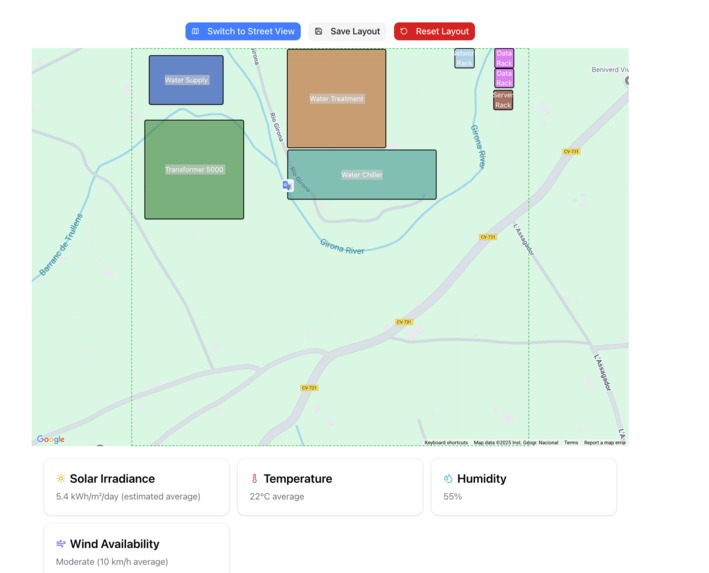This screenshot has width=709, height=573.
Task: Click the Temperature thermometer icon
Action: click(x=254, y=478)
